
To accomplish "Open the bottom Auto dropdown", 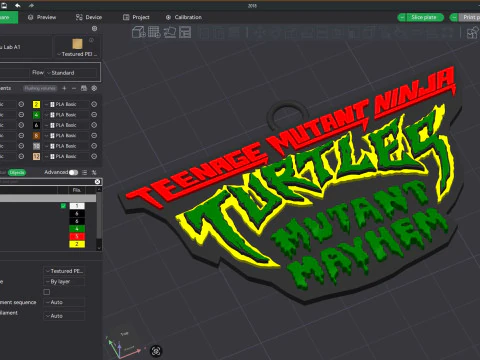I will [x=64, y=316].
